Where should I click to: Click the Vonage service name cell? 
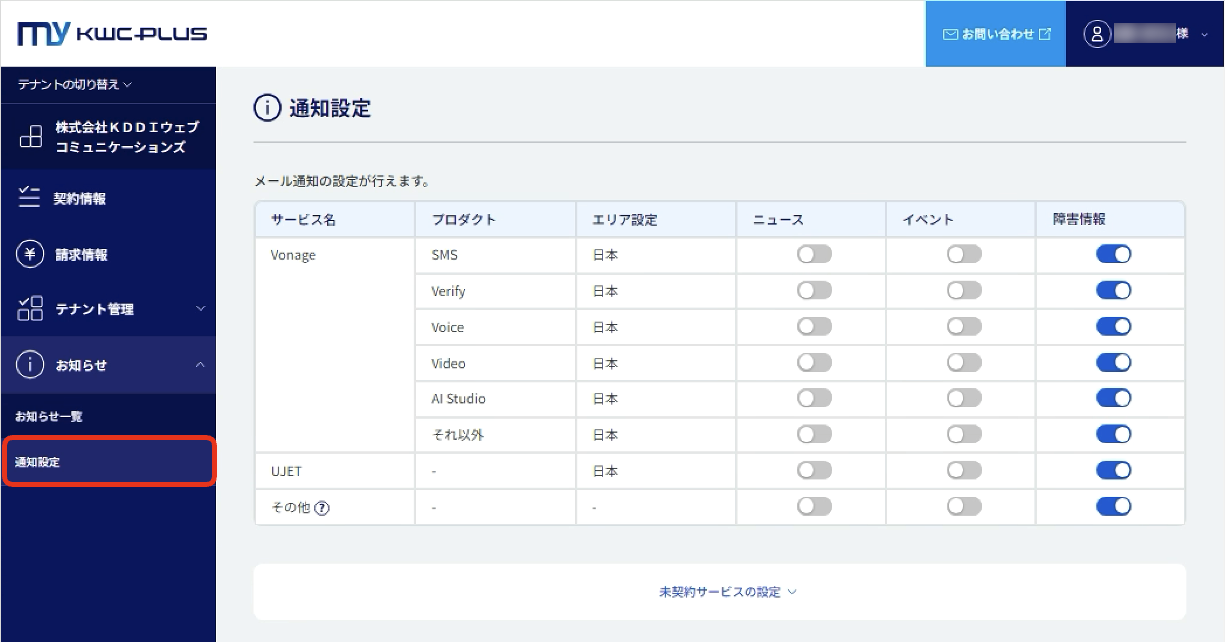(335, 344)
